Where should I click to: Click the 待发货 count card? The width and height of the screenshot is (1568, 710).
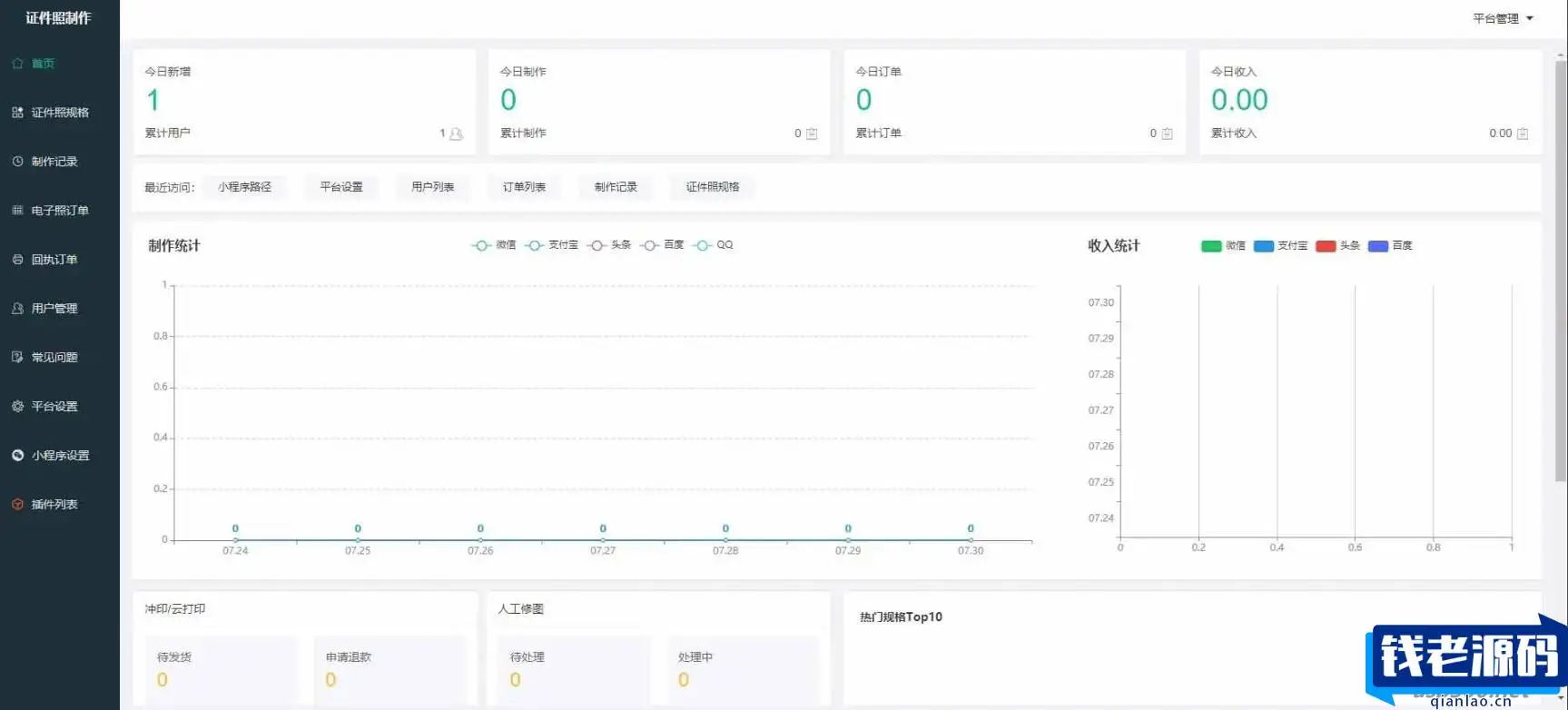(x=221, y=670)
